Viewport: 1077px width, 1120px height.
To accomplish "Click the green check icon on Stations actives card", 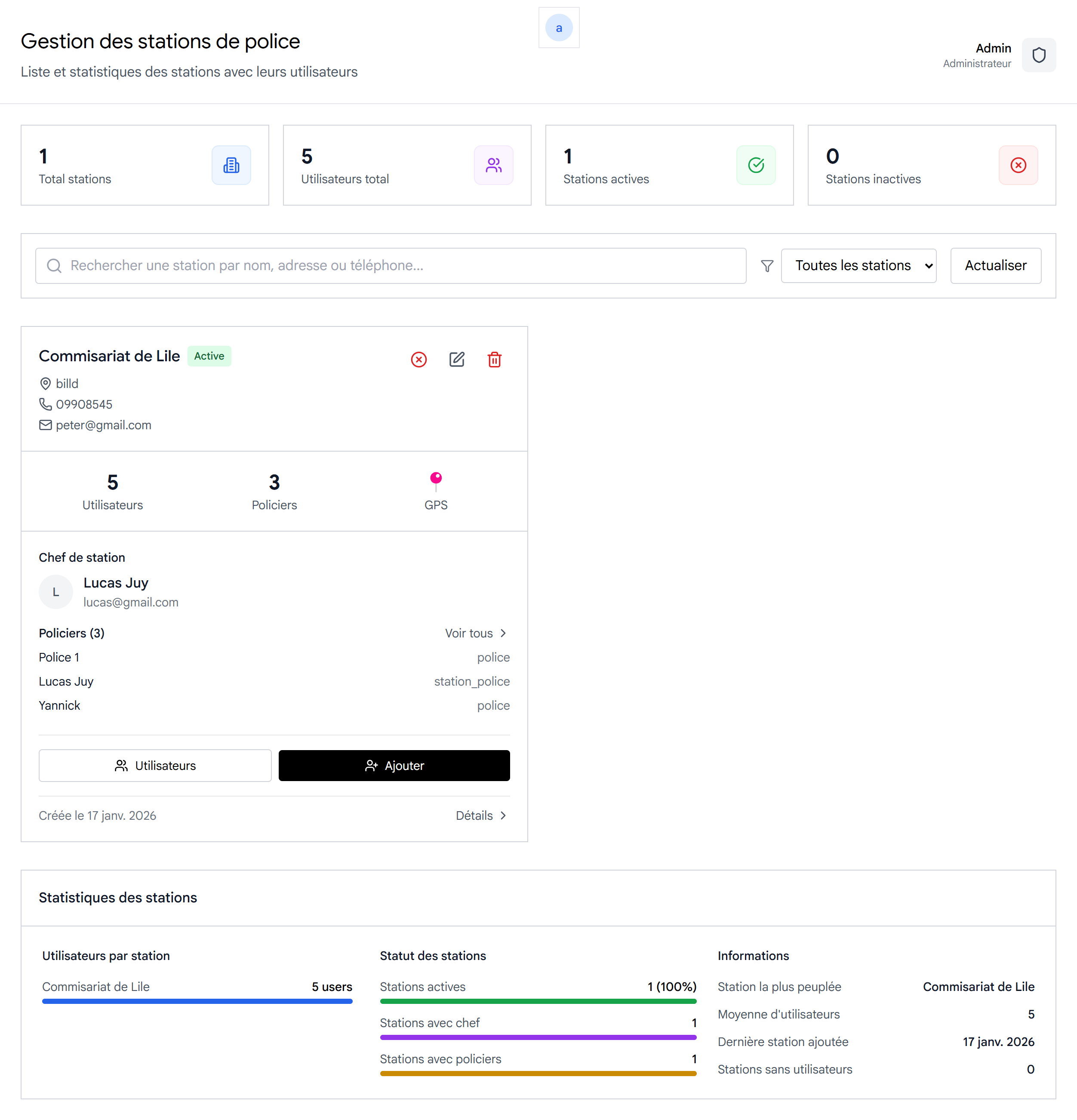I will 755,165.
